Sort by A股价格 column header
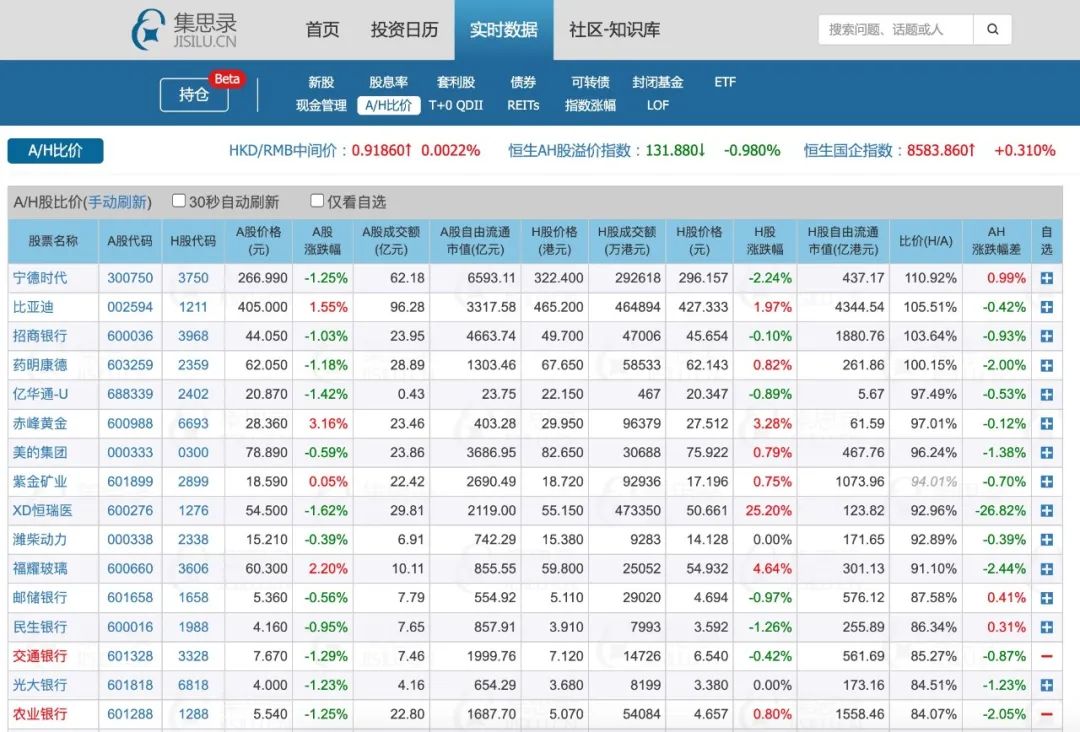The height and width of the screenshot is (732, 1080). tap(258, 240)
